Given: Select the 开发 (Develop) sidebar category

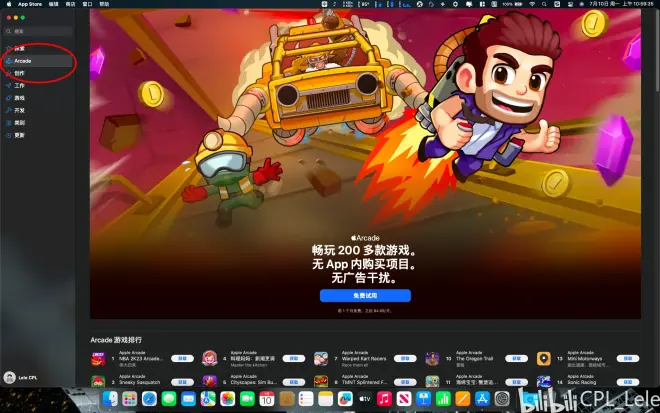Looking at the screenshot, I should pos(20,110).
